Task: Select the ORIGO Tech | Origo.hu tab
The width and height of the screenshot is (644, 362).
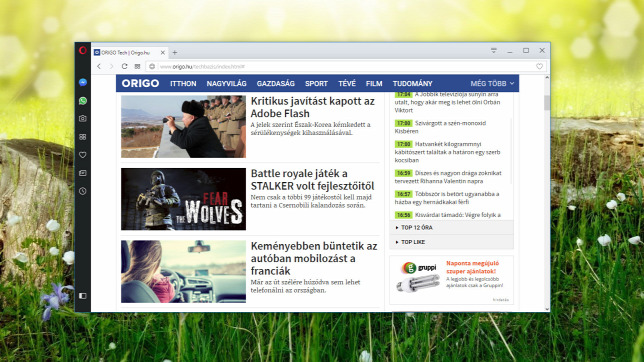Action: [x=130, y=53]
